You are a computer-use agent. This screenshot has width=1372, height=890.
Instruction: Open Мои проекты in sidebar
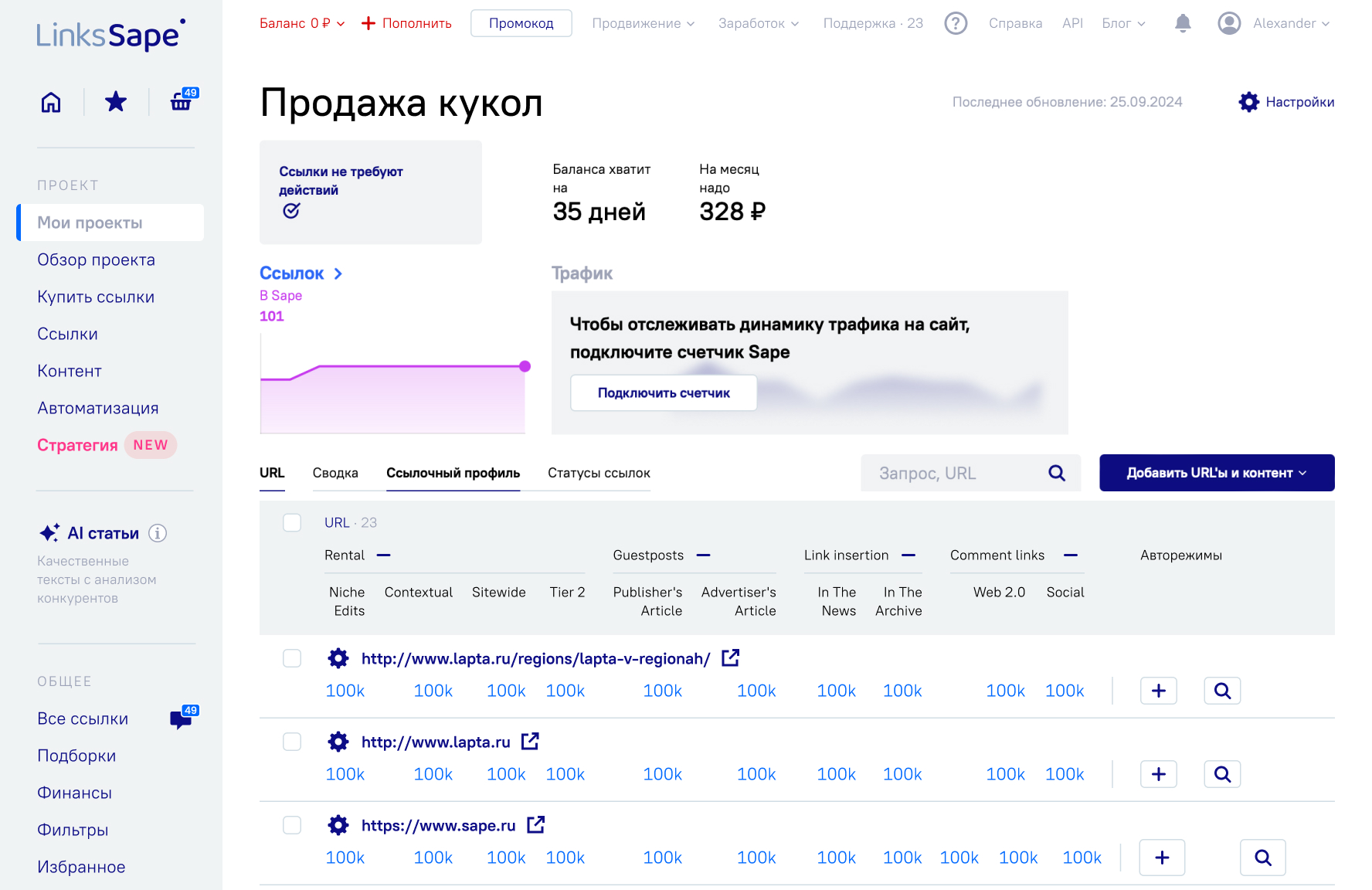point(110,222)
